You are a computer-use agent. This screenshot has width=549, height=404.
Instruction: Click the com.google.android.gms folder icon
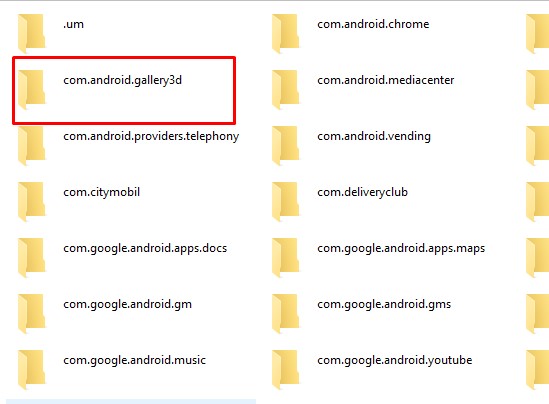(x=286, y=313)
